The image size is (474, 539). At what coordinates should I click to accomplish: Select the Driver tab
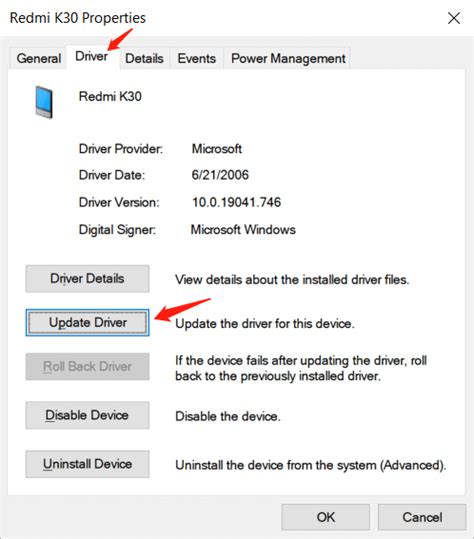(x=92, y=56)
